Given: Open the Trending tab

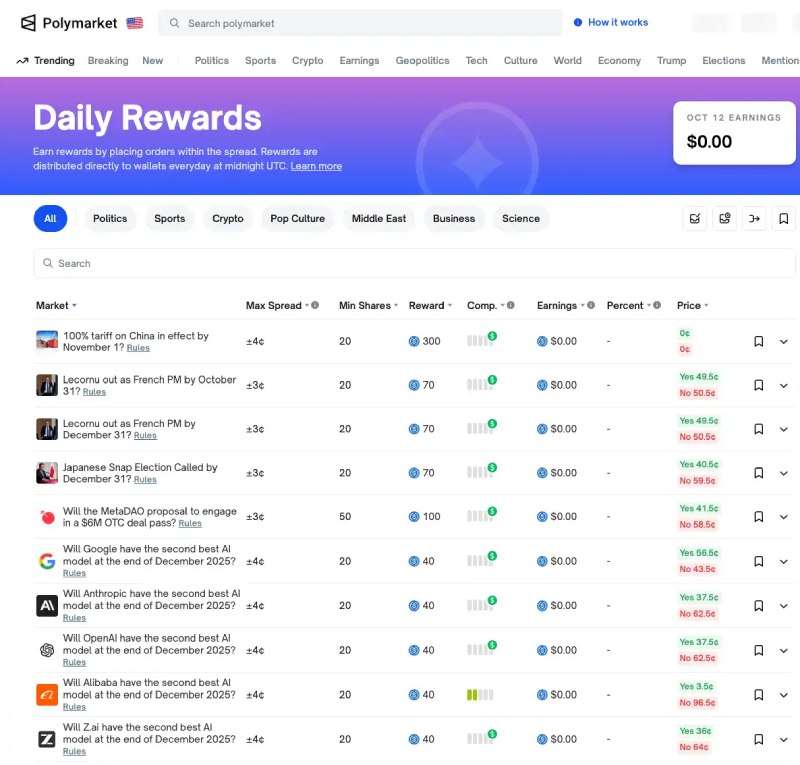Looking at the screenshot, I should coord(46,60).
